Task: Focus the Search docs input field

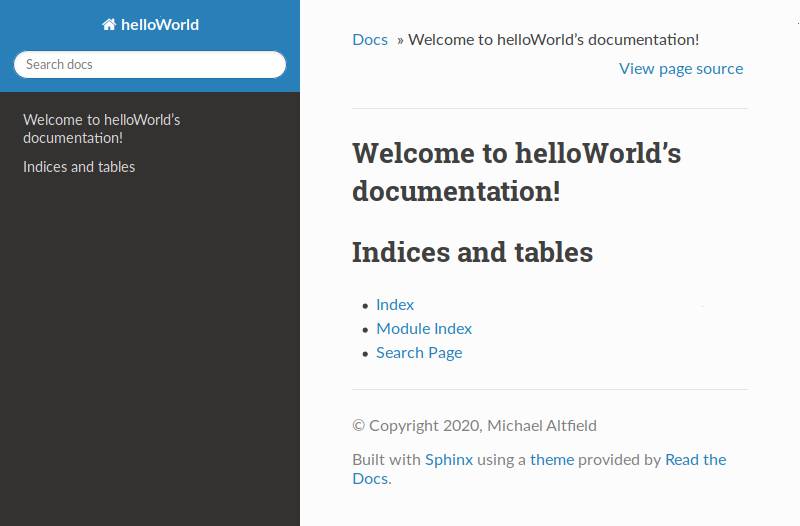Action: coord(150,64)
